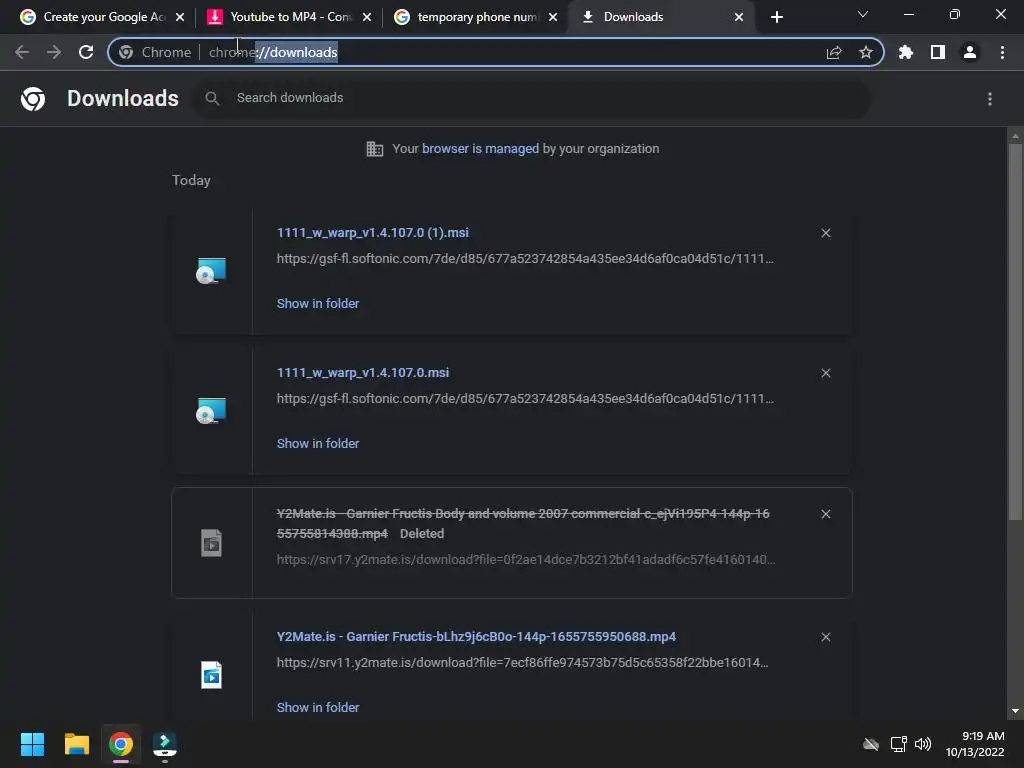
Task: Open Y2Mate.is Garnier Fructis-bLhz9j6cB0o mp4 file
Action: [x=476, y=637]
